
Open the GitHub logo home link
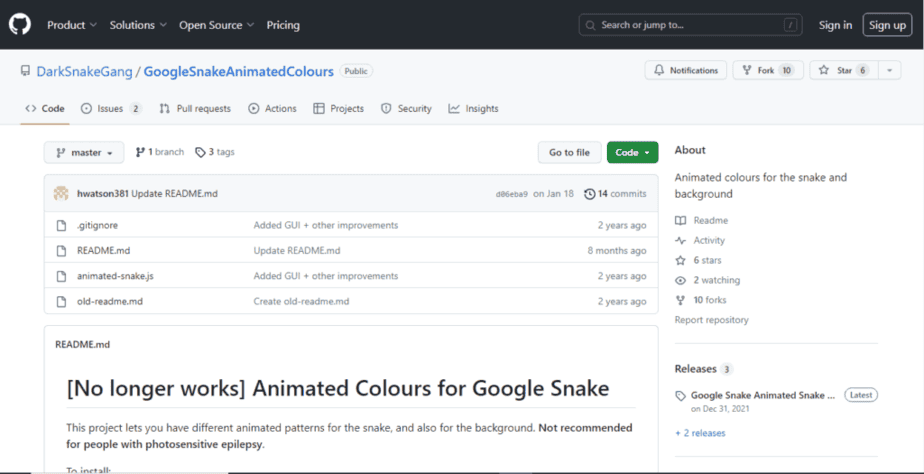click(19, 25)
